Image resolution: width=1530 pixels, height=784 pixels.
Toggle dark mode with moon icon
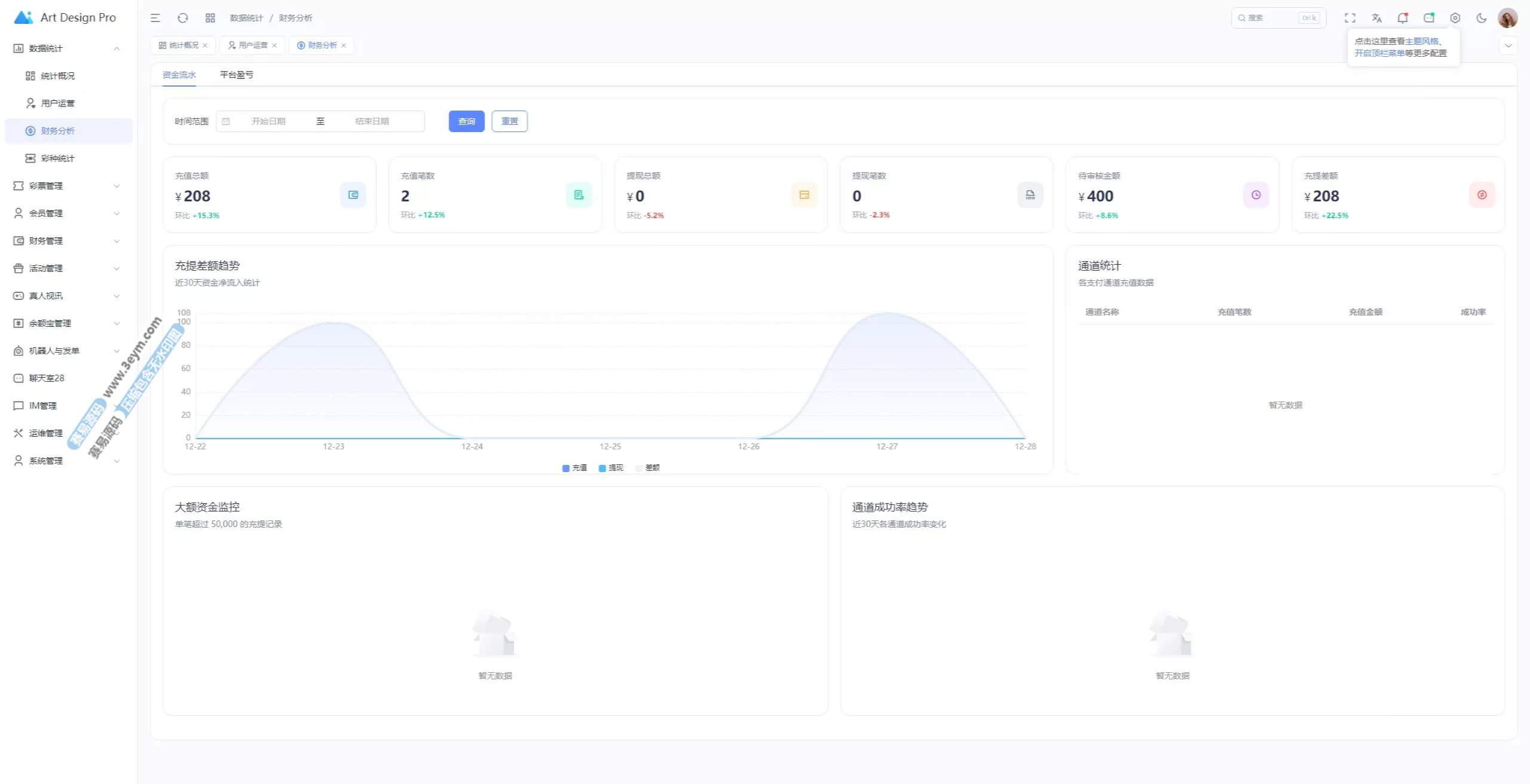pos(1481,18)
